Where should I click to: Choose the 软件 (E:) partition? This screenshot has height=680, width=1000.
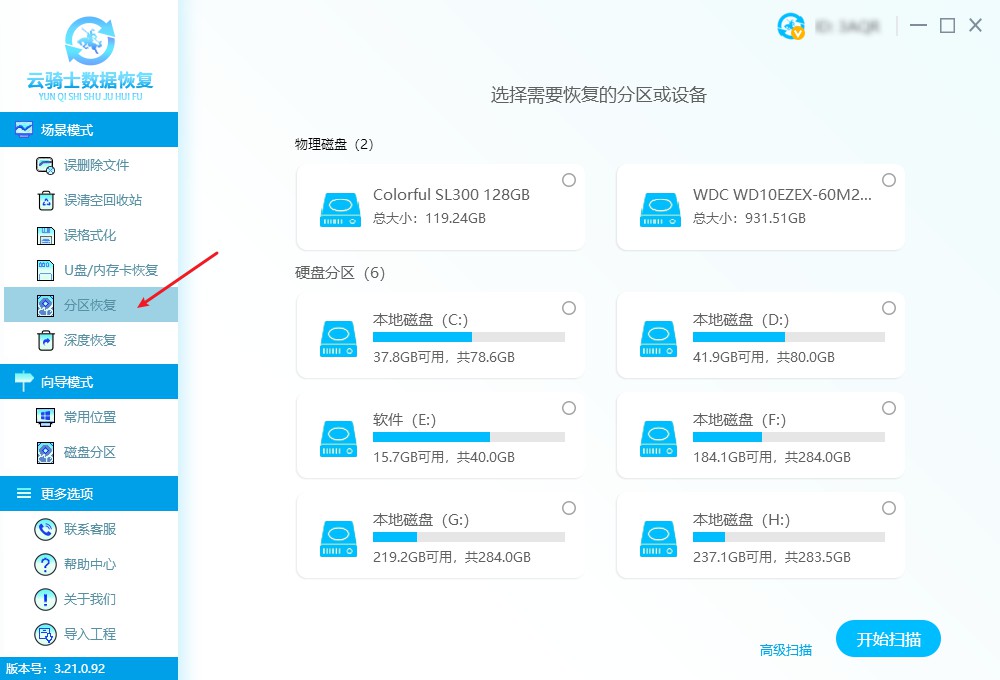point(440,435)
